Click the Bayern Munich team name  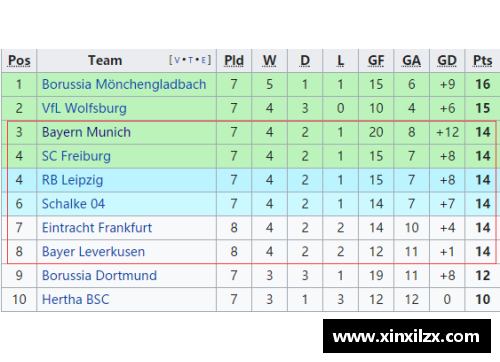86,133
